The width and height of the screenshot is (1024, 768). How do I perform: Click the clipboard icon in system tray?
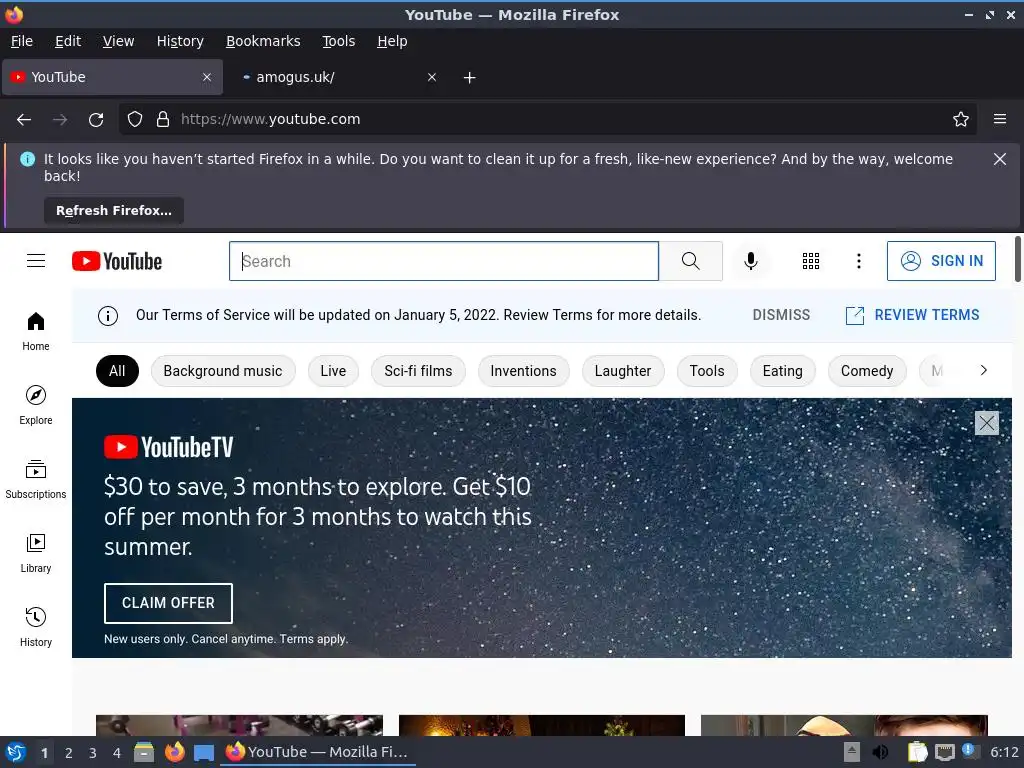pos(918,752)
